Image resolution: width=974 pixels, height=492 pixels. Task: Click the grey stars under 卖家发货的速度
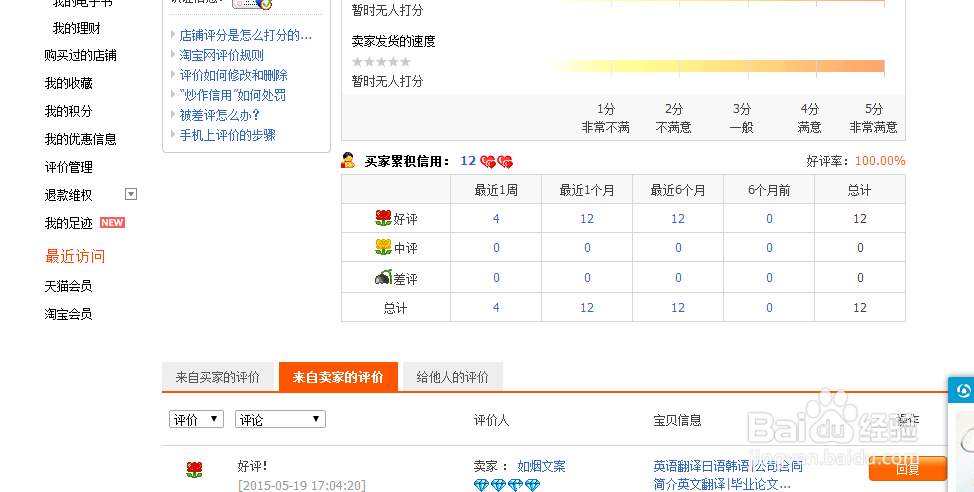coord(381,62)
